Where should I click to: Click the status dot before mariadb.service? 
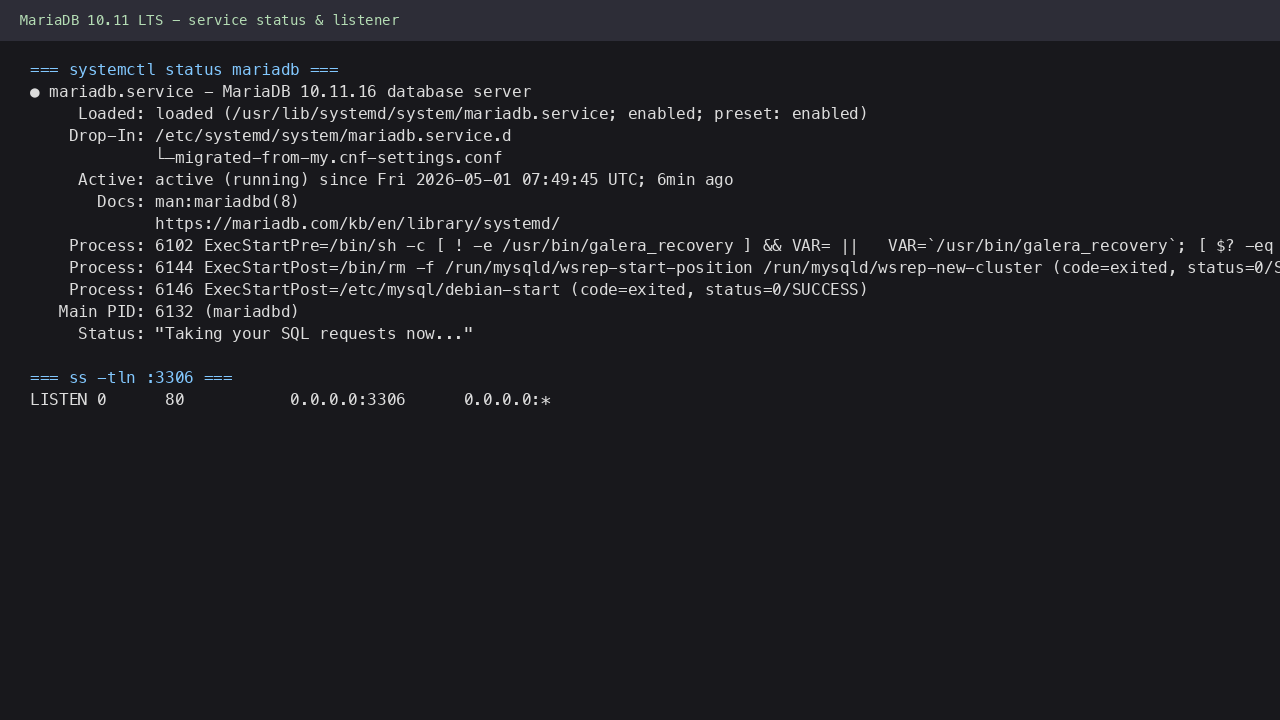click(x=35, y=92)
